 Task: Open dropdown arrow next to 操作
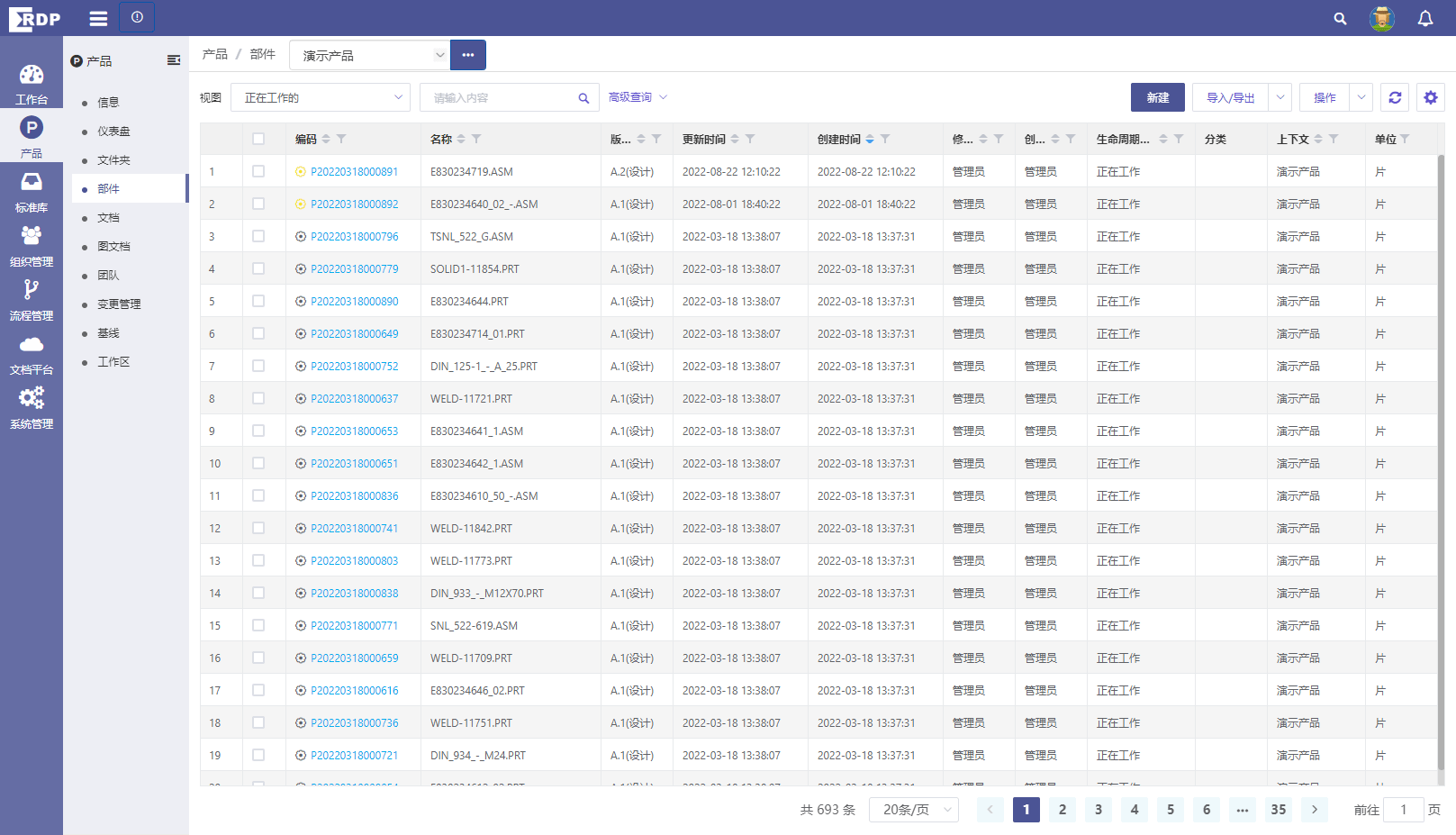pos(1361,97)
